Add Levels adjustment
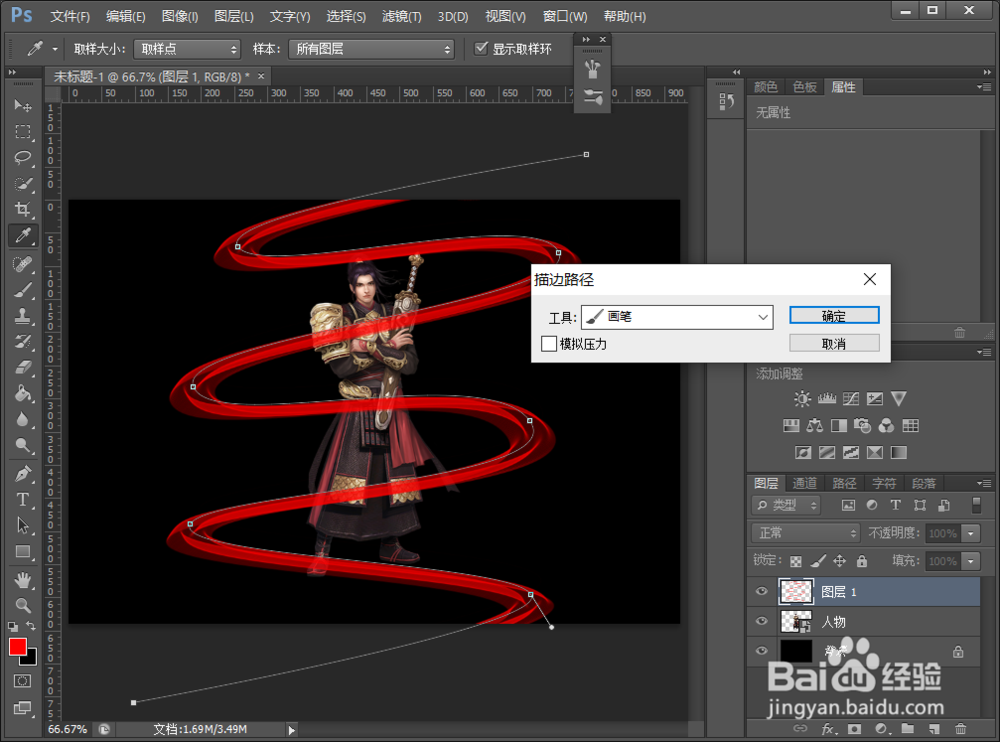This screenshot has width=1000, height=742. pyautogui.click(x=827, y=399)
